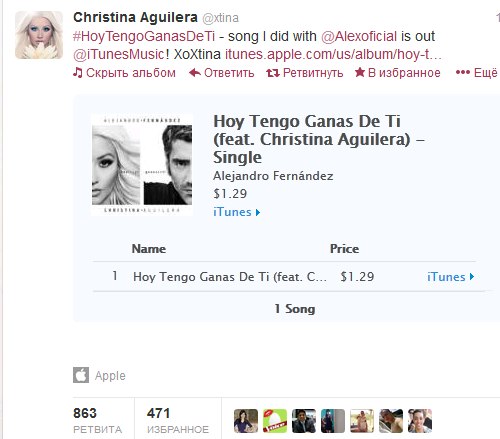This screenshot has width=500, height=439.
Task: Open iTunes link in the track row
Action: (x=450, y=277)
